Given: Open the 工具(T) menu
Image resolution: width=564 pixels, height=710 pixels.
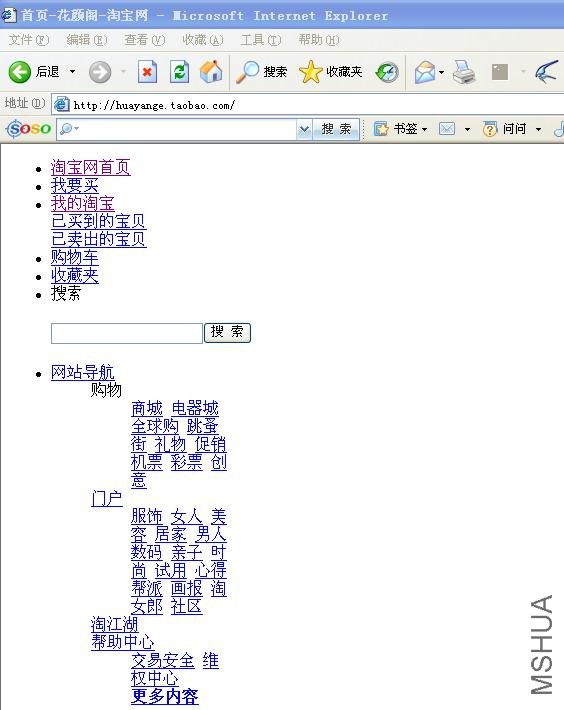Looking at the screenshot, I should (261, 40).
